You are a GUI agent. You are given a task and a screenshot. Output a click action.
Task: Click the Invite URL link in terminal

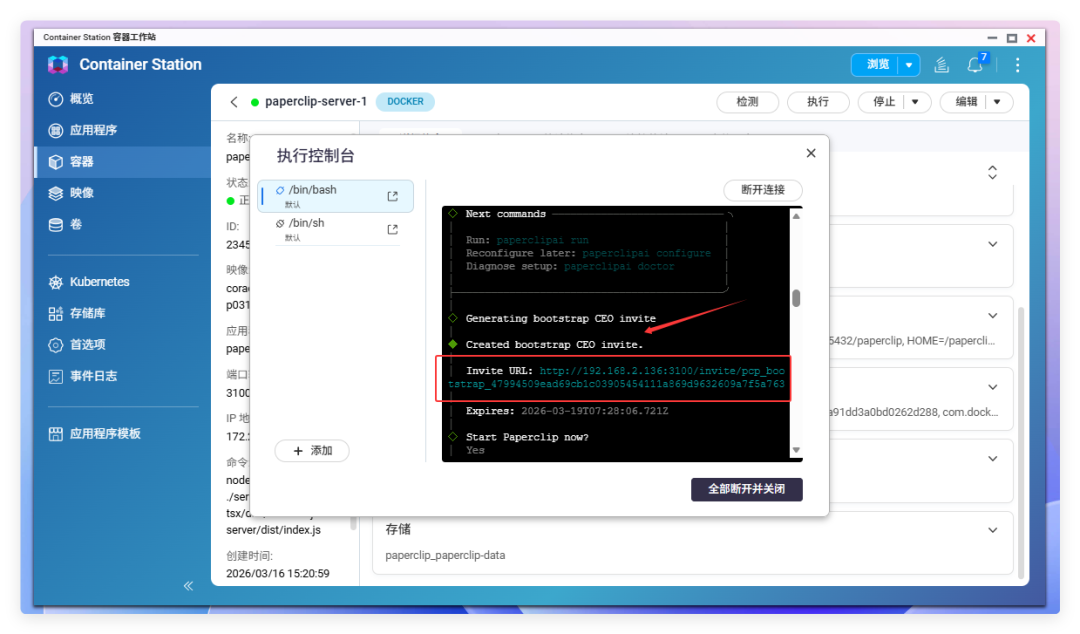click(x=616, y=378)
